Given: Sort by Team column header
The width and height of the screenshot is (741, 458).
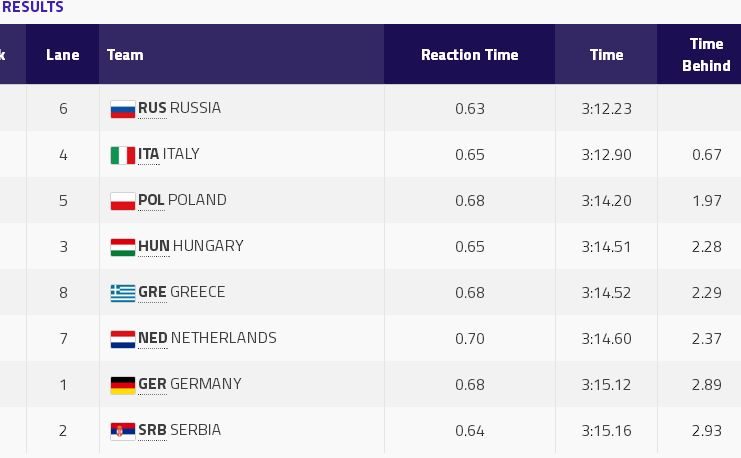Looking at the screenshot, I should (125, 55).
